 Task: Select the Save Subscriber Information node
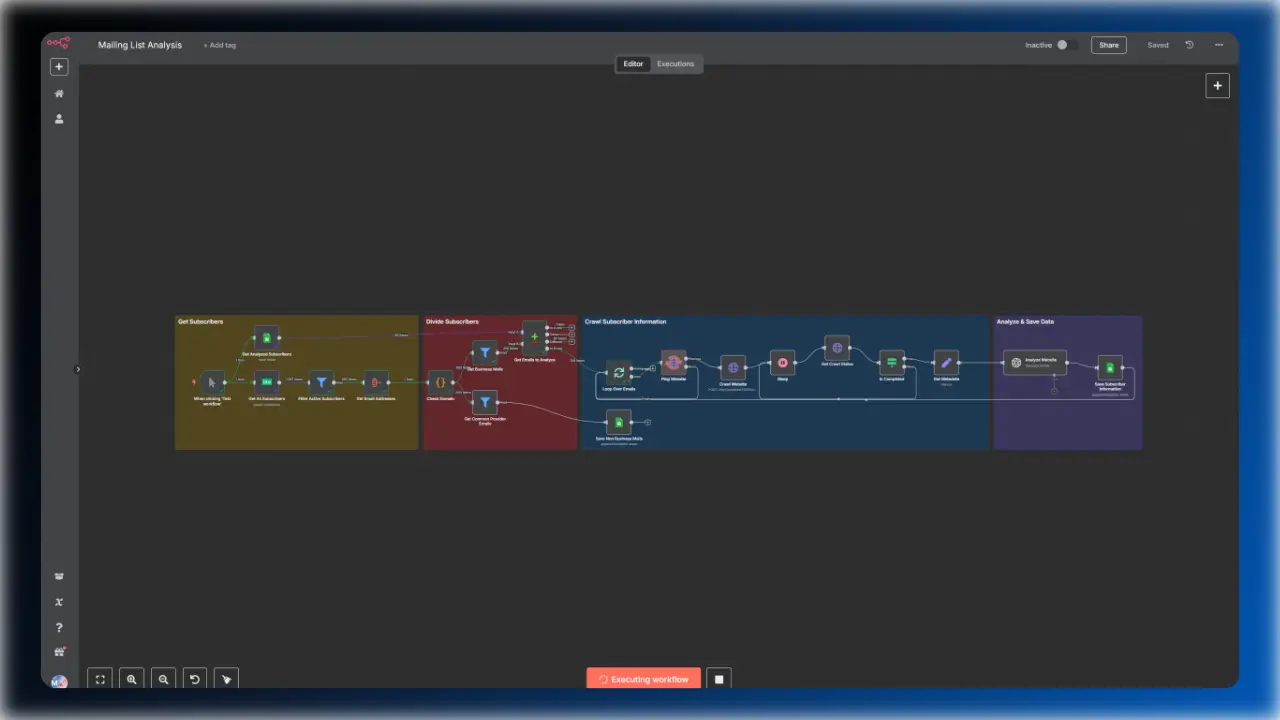pos(1110,367)
